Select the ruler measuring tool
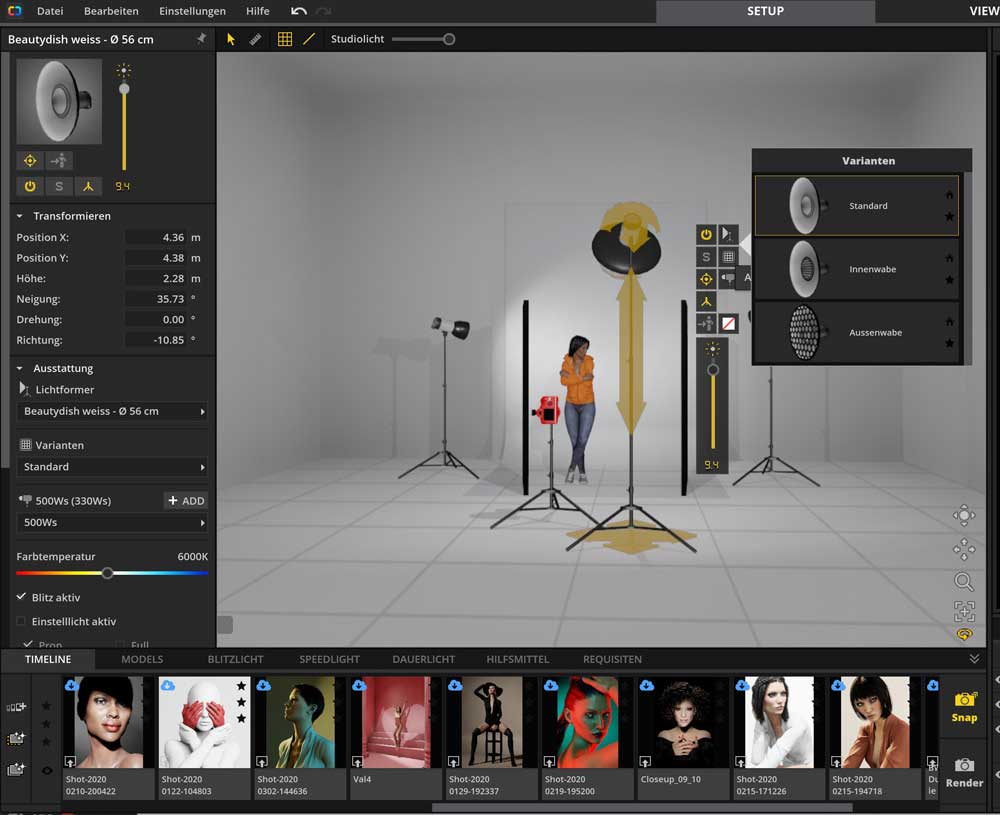This screenshot has width=1000, height=815. 256,39
